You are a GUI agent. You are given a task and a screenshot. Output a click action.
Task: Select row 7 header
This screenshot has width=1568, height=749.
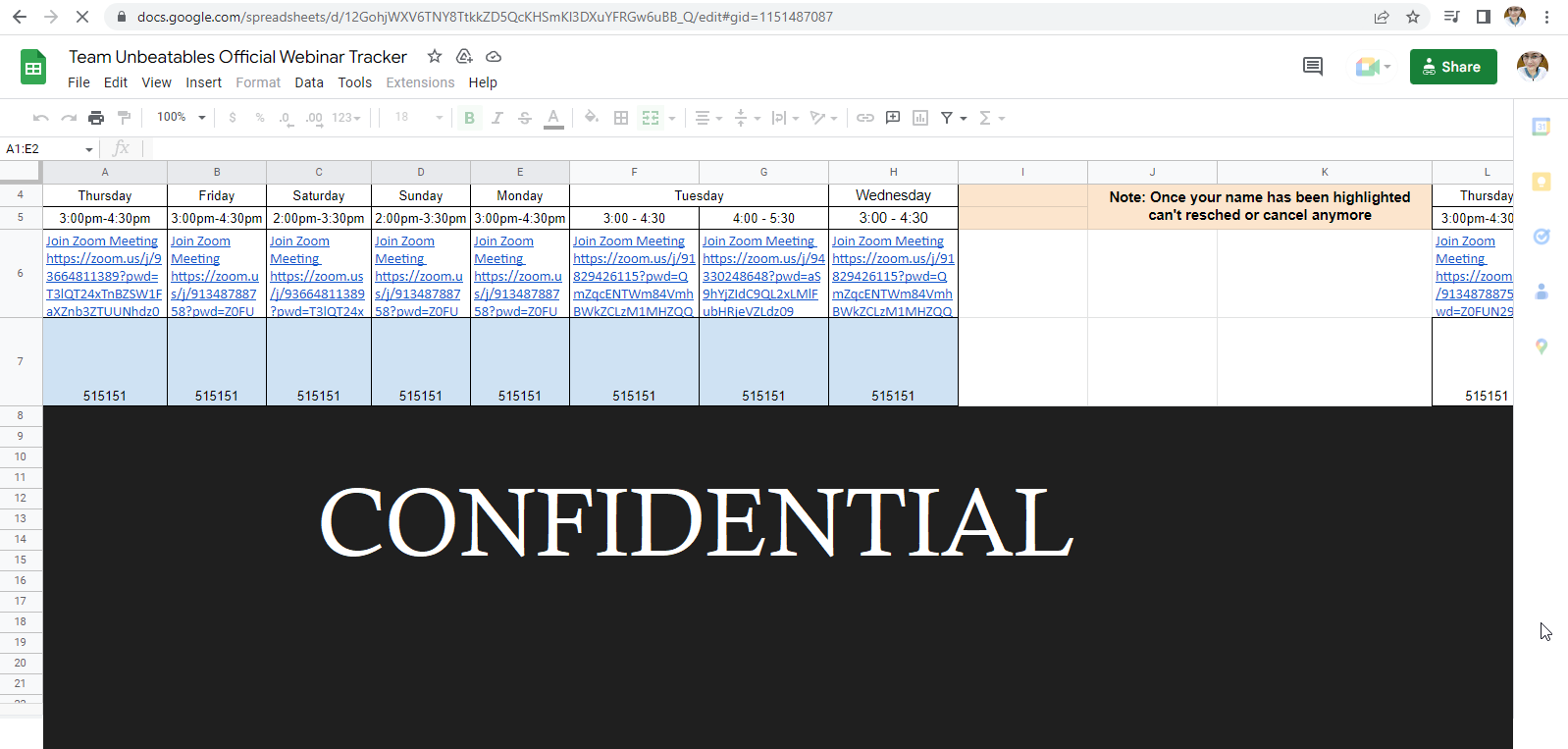pyautogui.click(x=21, y=361)
